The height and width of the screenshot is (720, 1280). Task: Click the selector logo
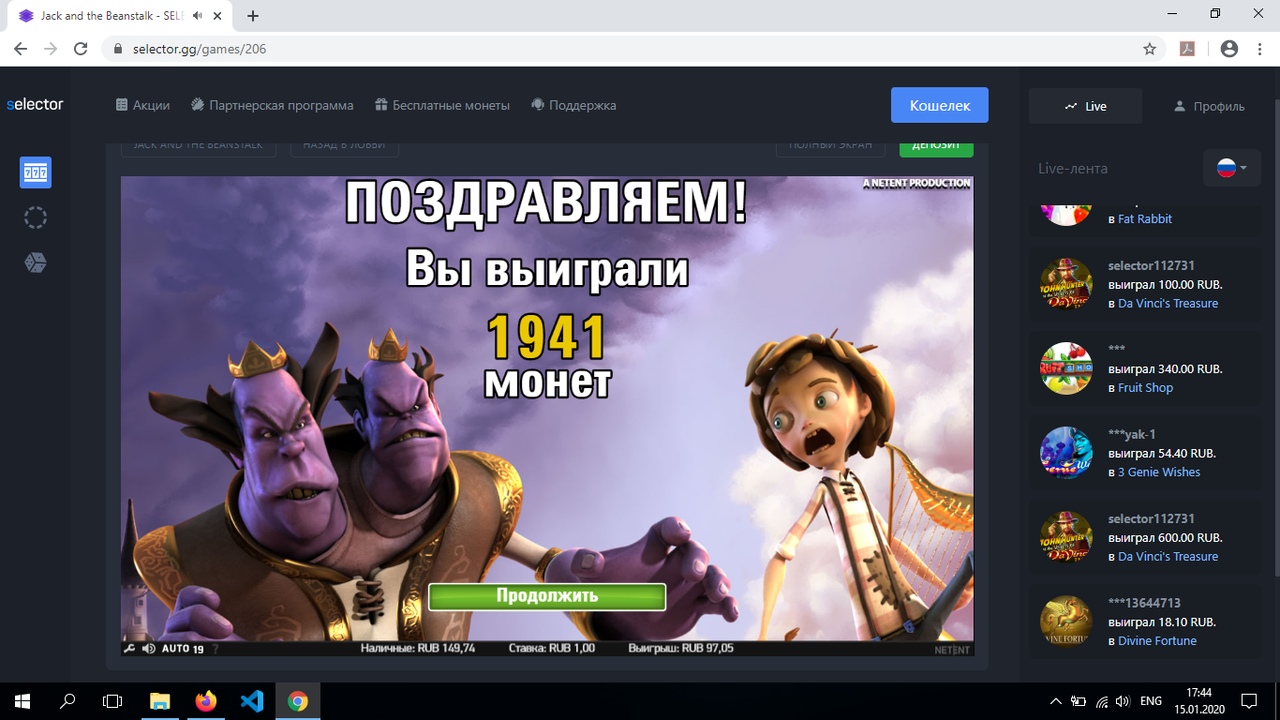pyautogui.click(x=35, y=104)
